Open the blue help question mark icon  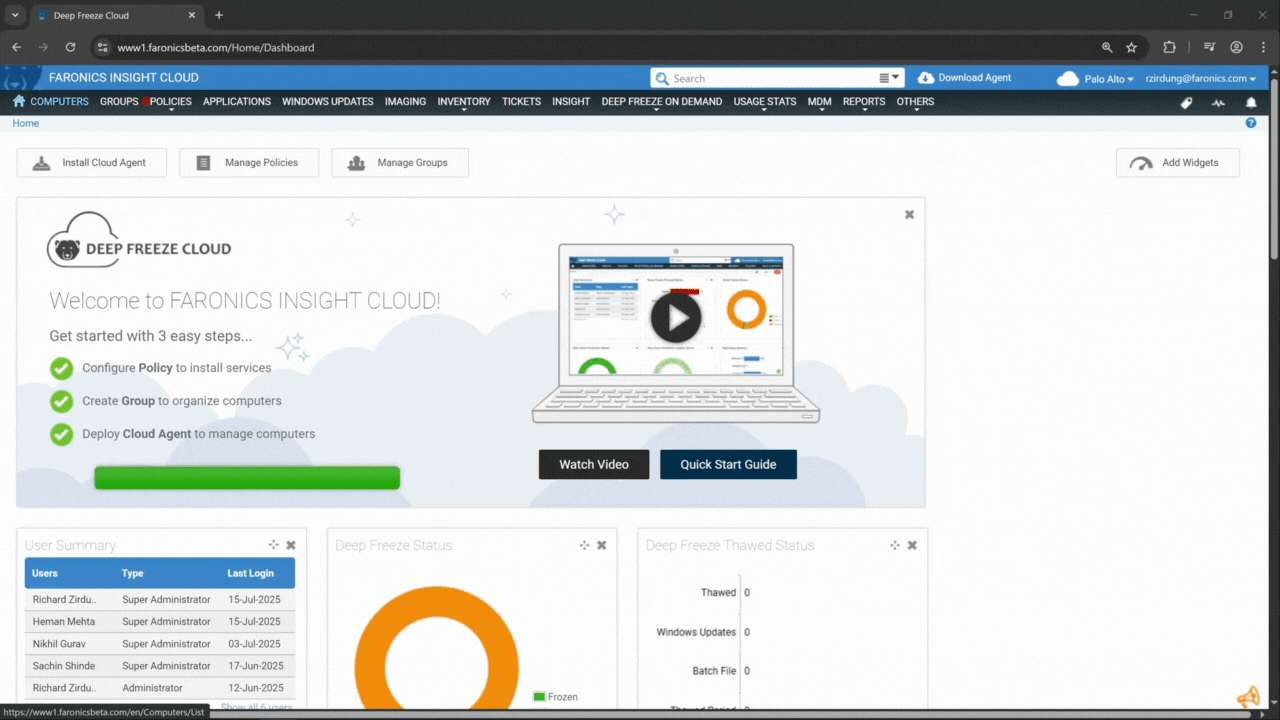click(1251, 123)
